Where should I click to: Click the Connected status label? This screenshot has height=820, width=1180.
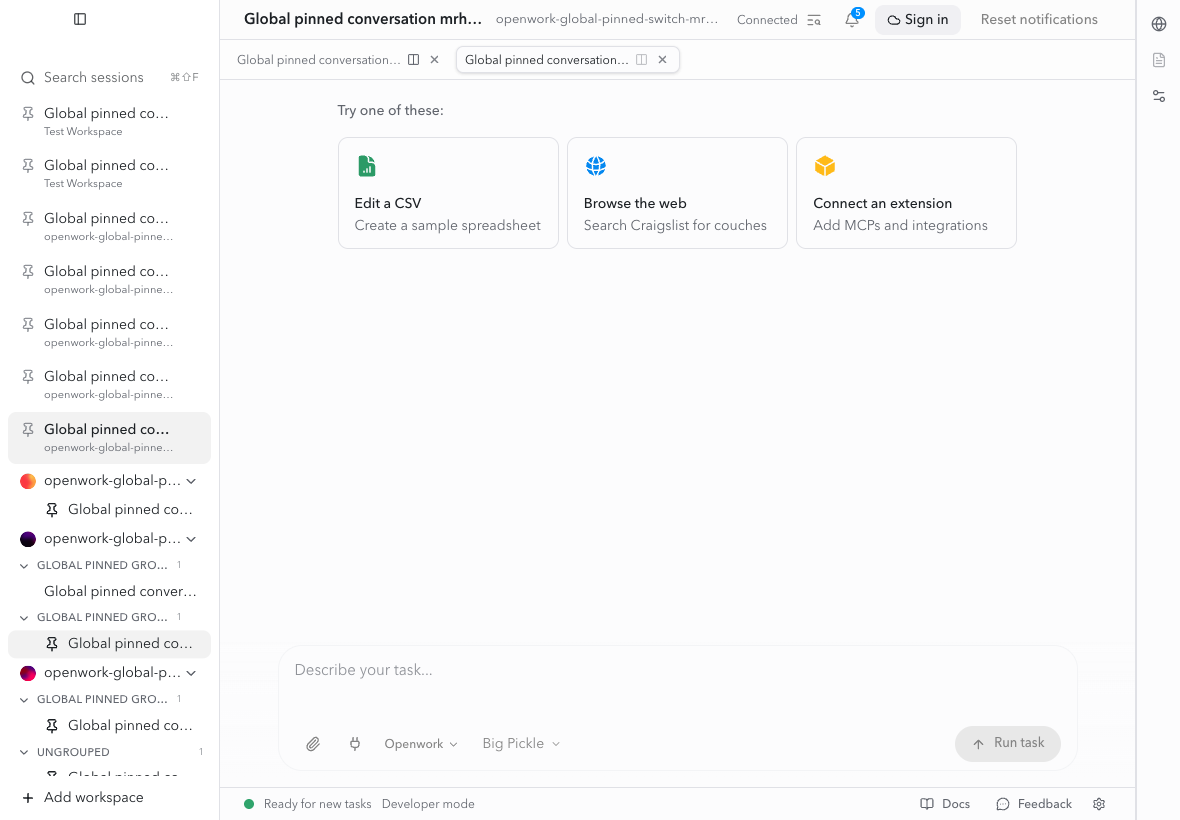pos(767,20)
